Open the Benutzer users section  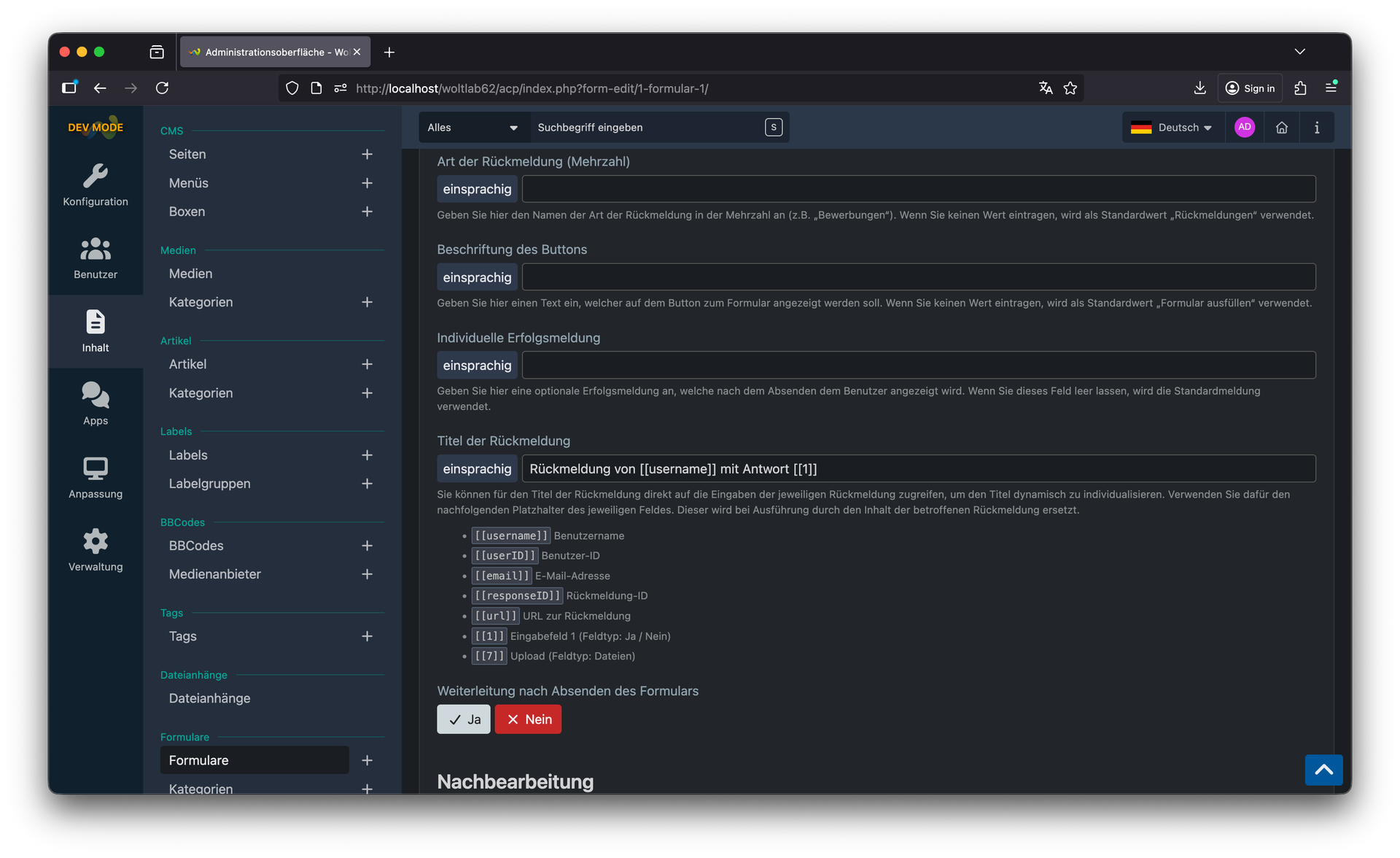point(96,258)
